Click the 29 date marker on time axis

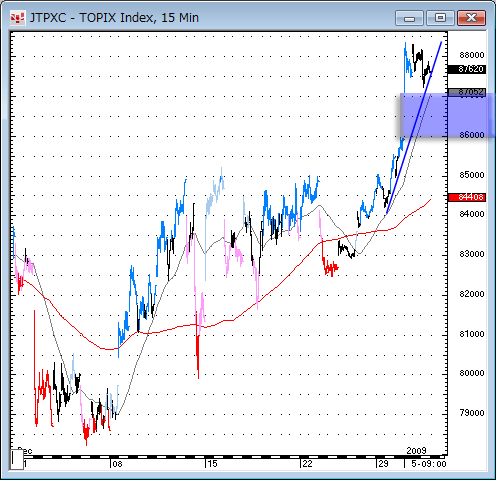pos(383,464)
